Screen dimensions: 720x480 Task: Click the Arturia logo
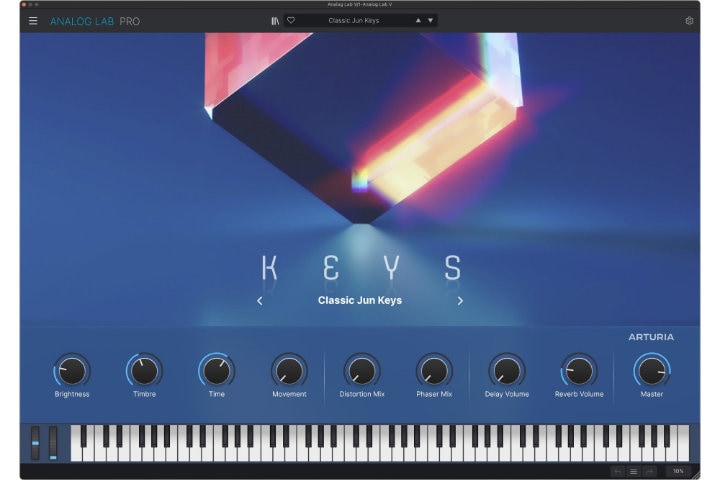tap(651, 337)
